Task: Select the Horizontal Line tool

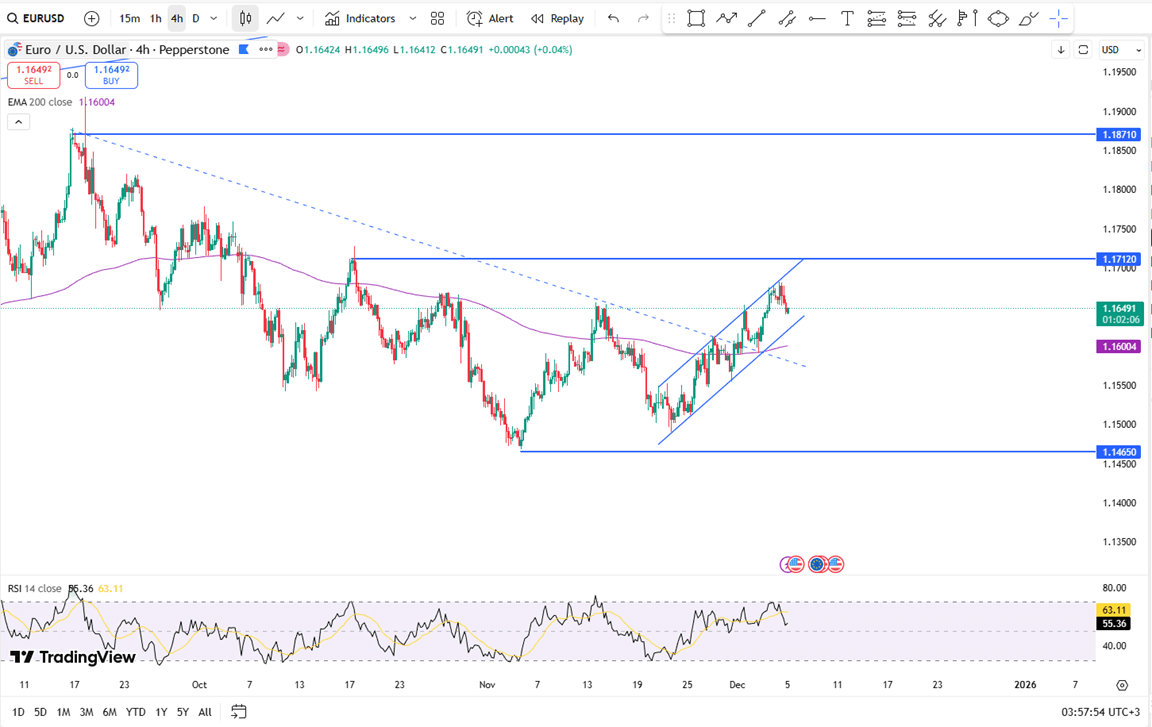Action: [817, 18]
